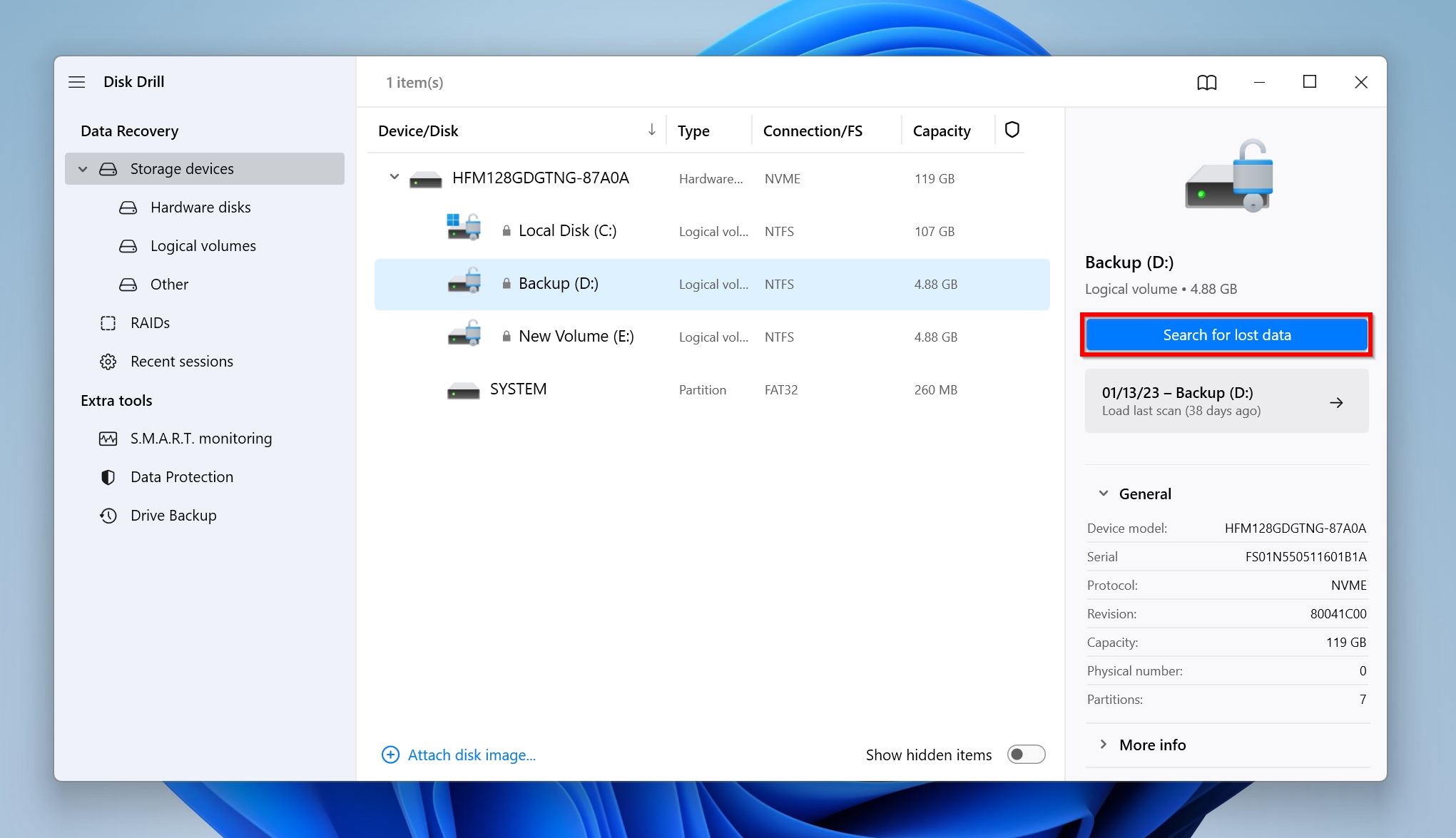1456x838 pixels.
Task: Click Search for lost data button
Action: coord(1227,335)
